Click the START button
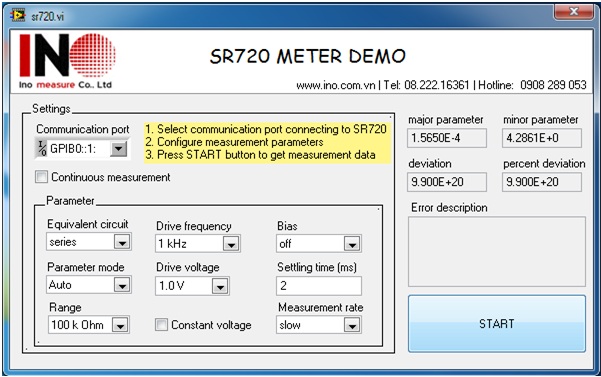Screen dimensions: 601x377 497,324
